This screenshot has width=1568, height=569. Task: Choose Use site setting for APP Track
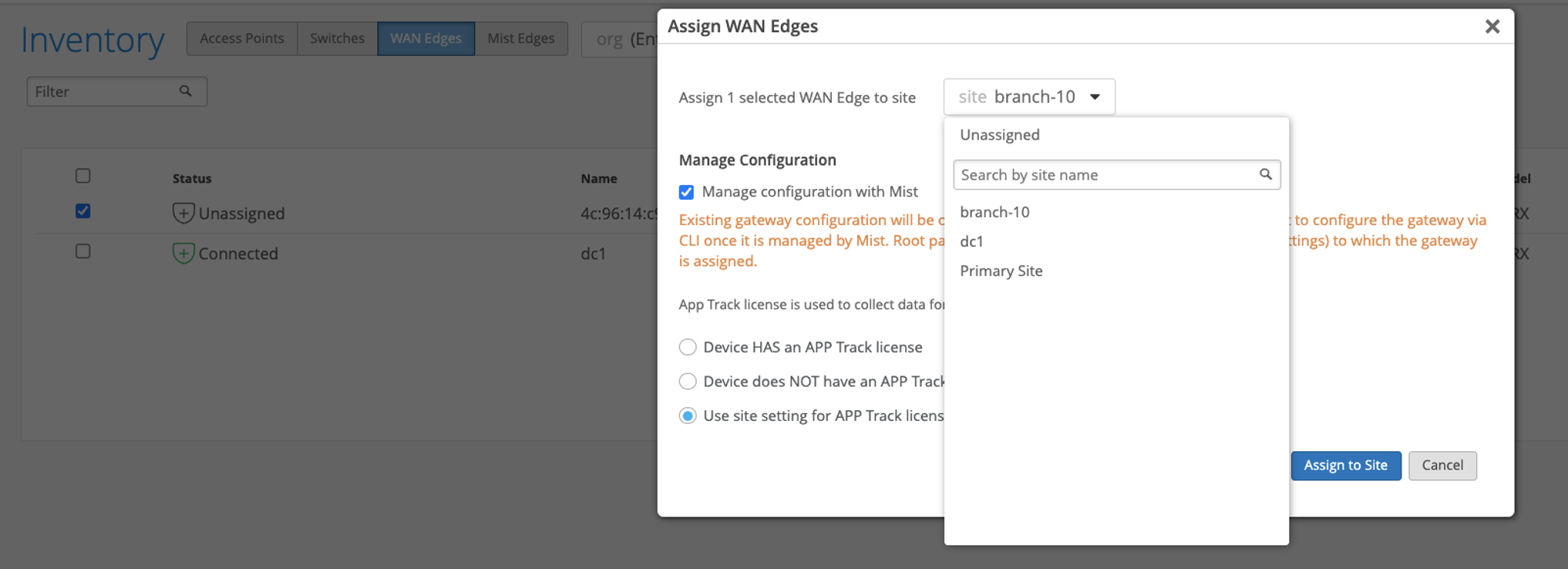(x=688, y=416)
